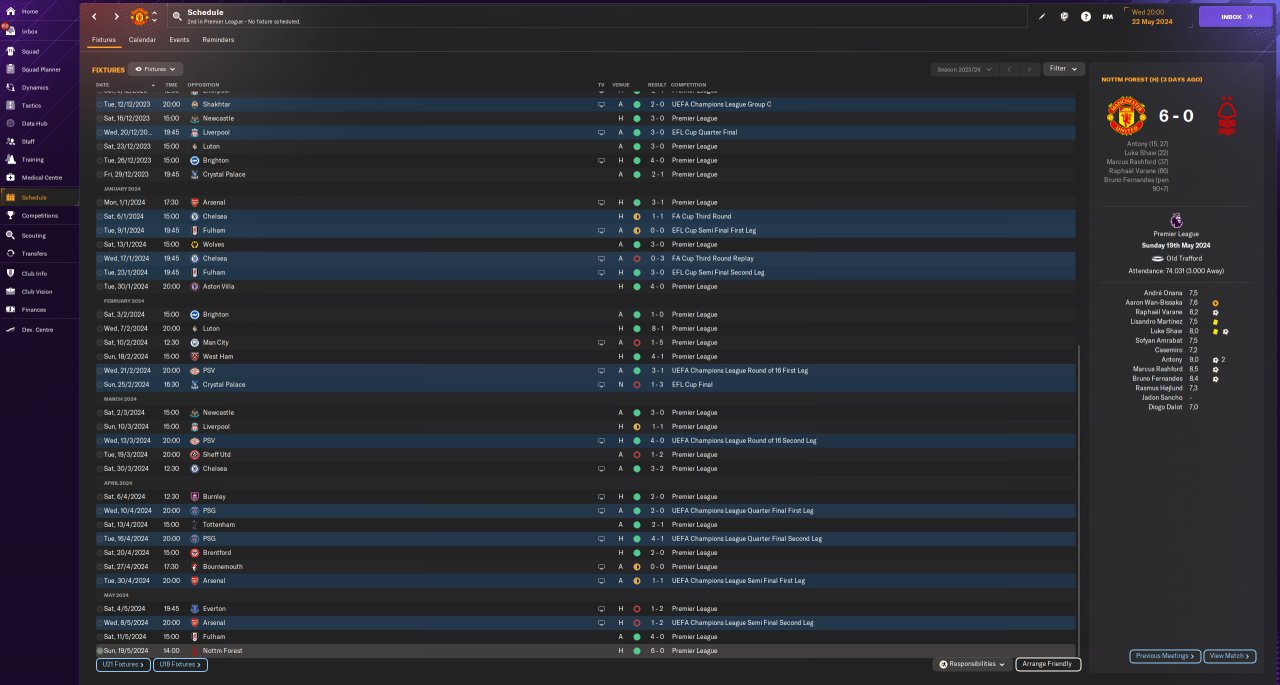Click the search magnifier icon

tap(177, 16)
